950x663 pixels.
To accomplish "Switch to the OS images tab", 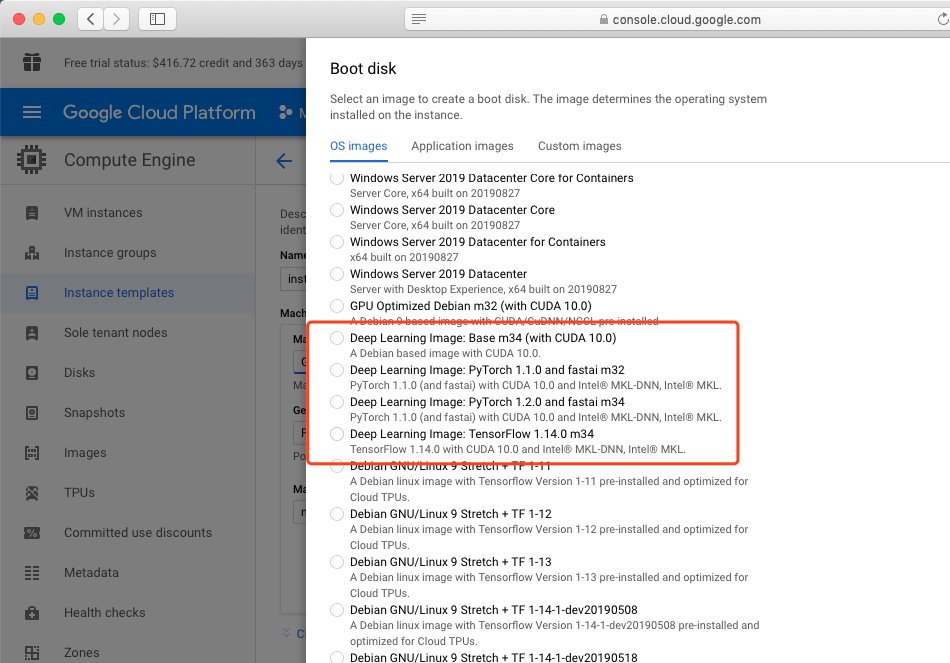I will tap(359, 146).
